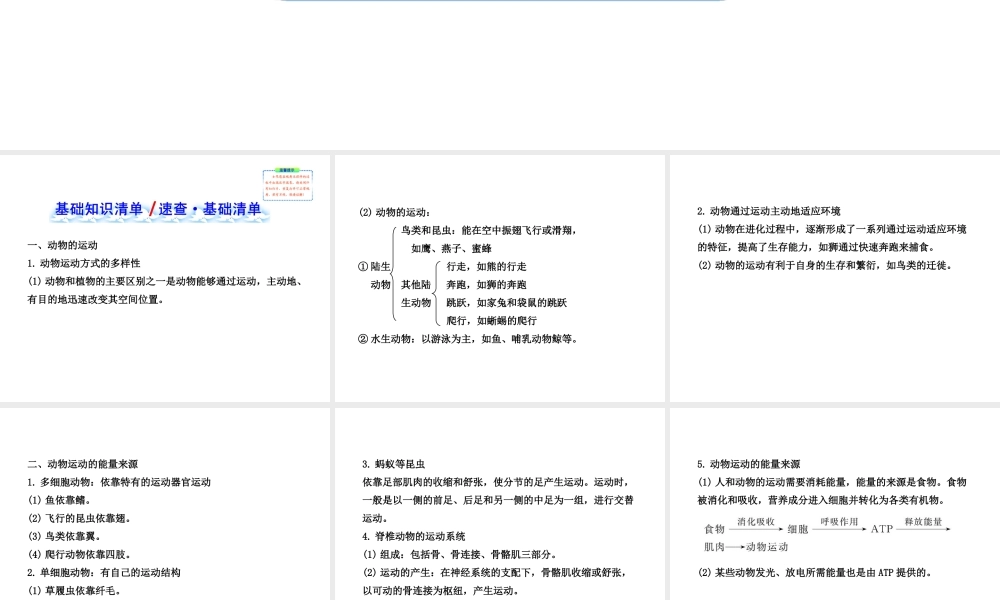Select the slide headed 二、动物运动的能量来源

[165, 504]
